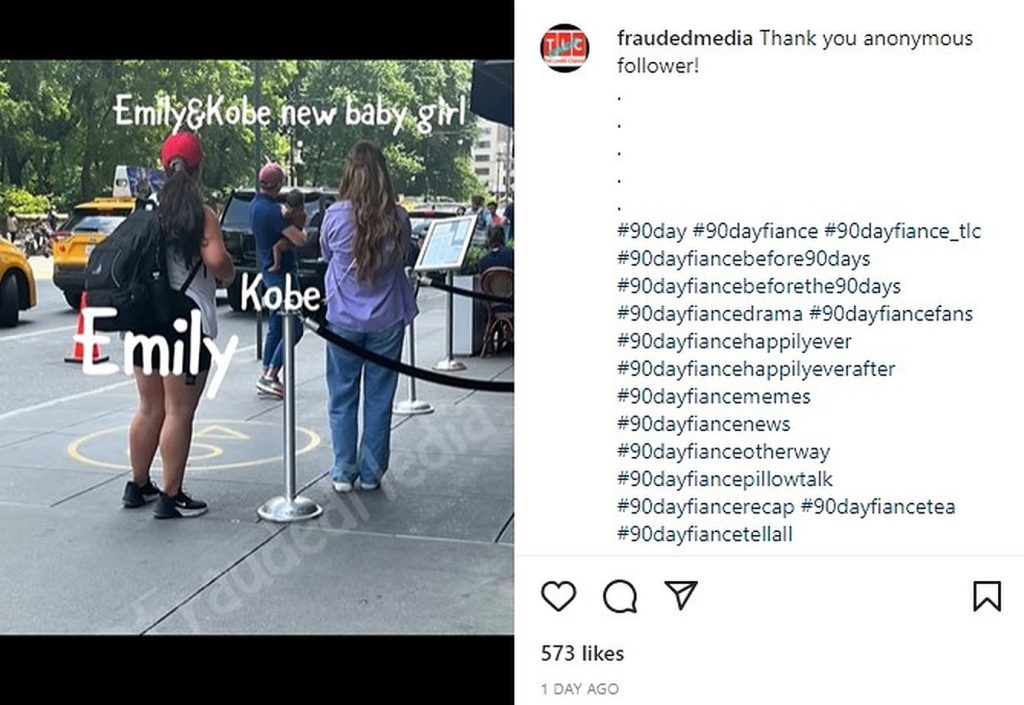The image size is (1024, 705).
Task: Open comments with the speech bubble icon
Action: click(620, 596)
